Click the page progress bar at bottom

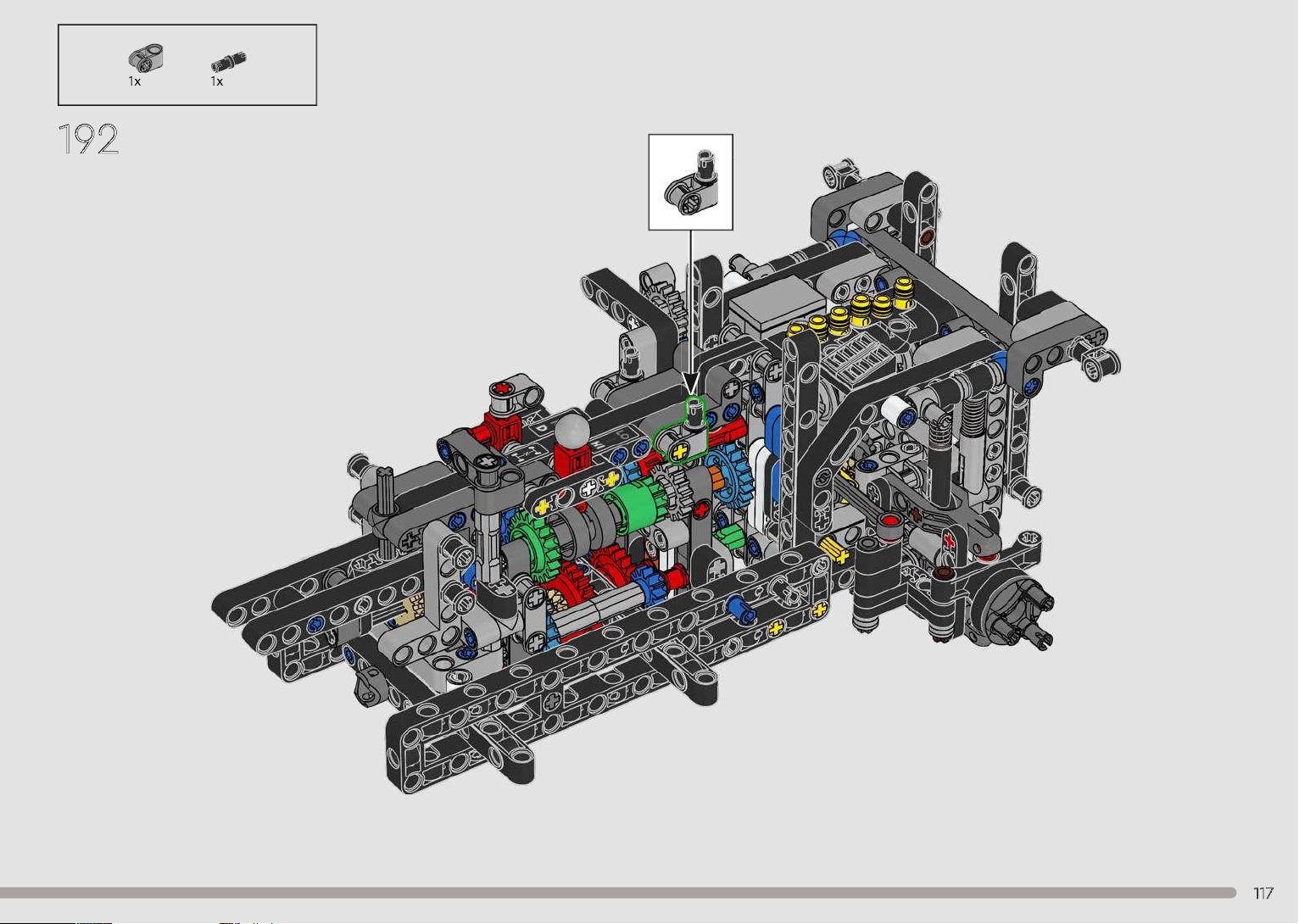point(618,893)
